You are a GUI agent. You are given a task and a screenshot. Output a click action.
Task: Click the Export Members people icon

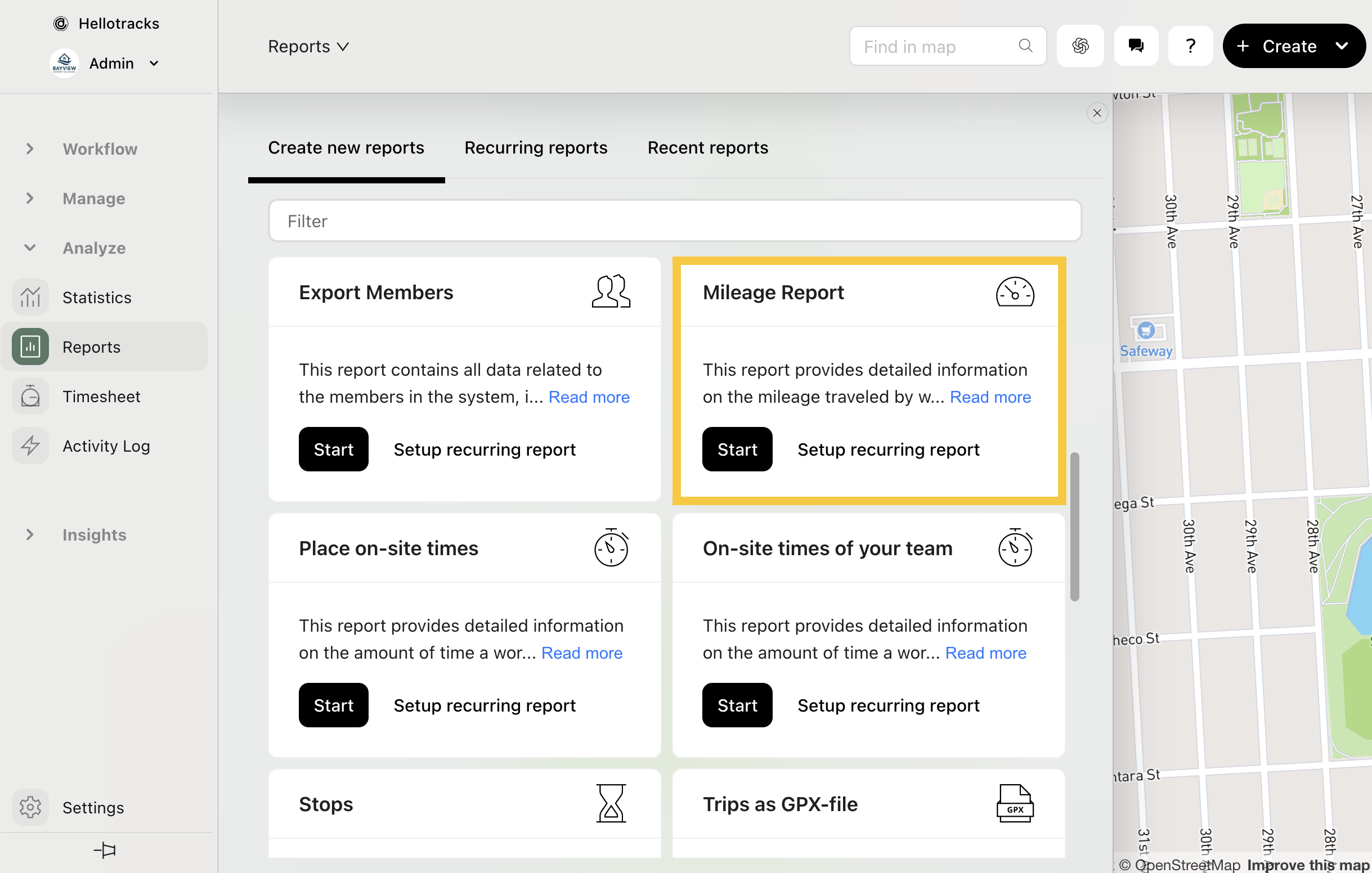[611, 291]
